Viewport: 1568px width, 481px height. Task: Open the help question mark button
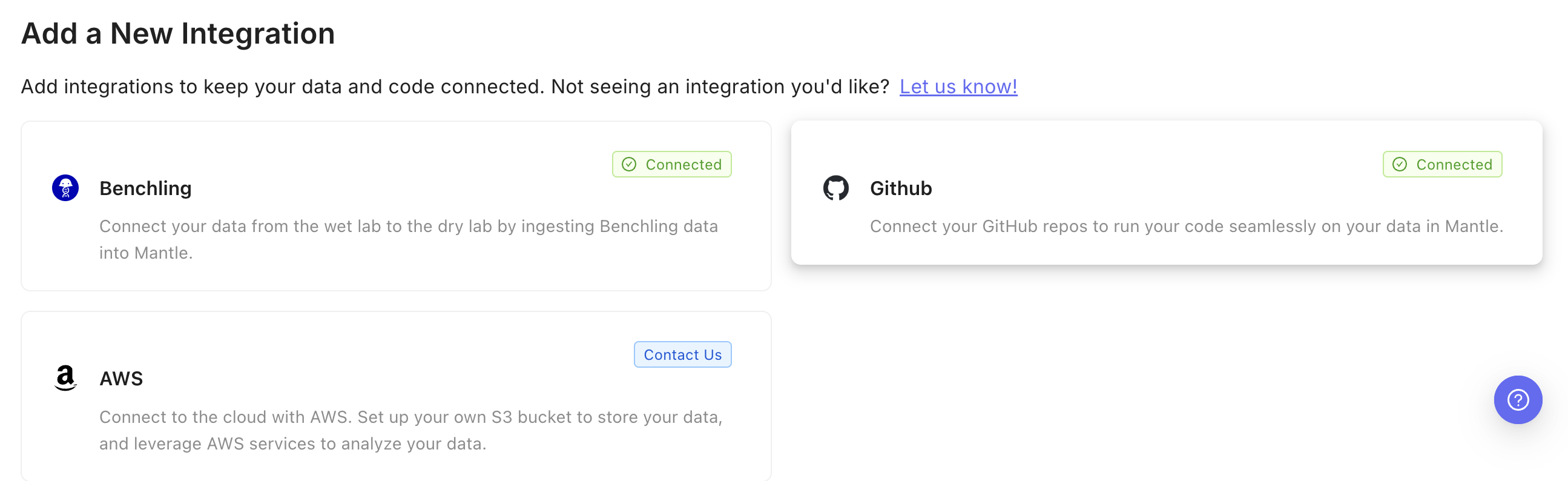tap(1517, 400)
